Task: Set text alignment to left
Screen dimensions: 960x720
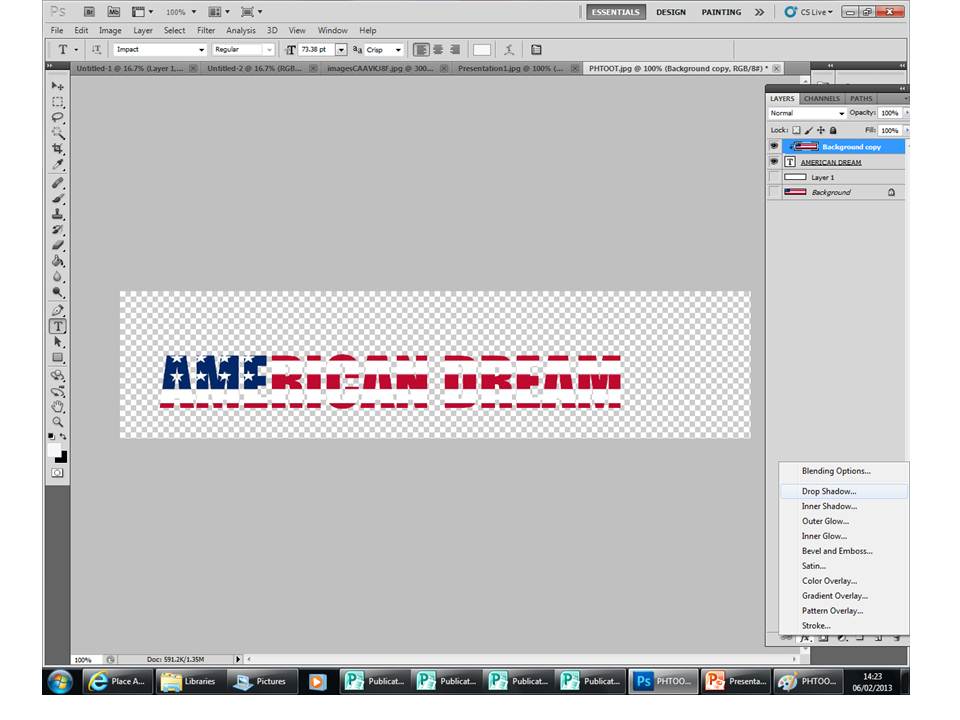Action: pos(421,50)
